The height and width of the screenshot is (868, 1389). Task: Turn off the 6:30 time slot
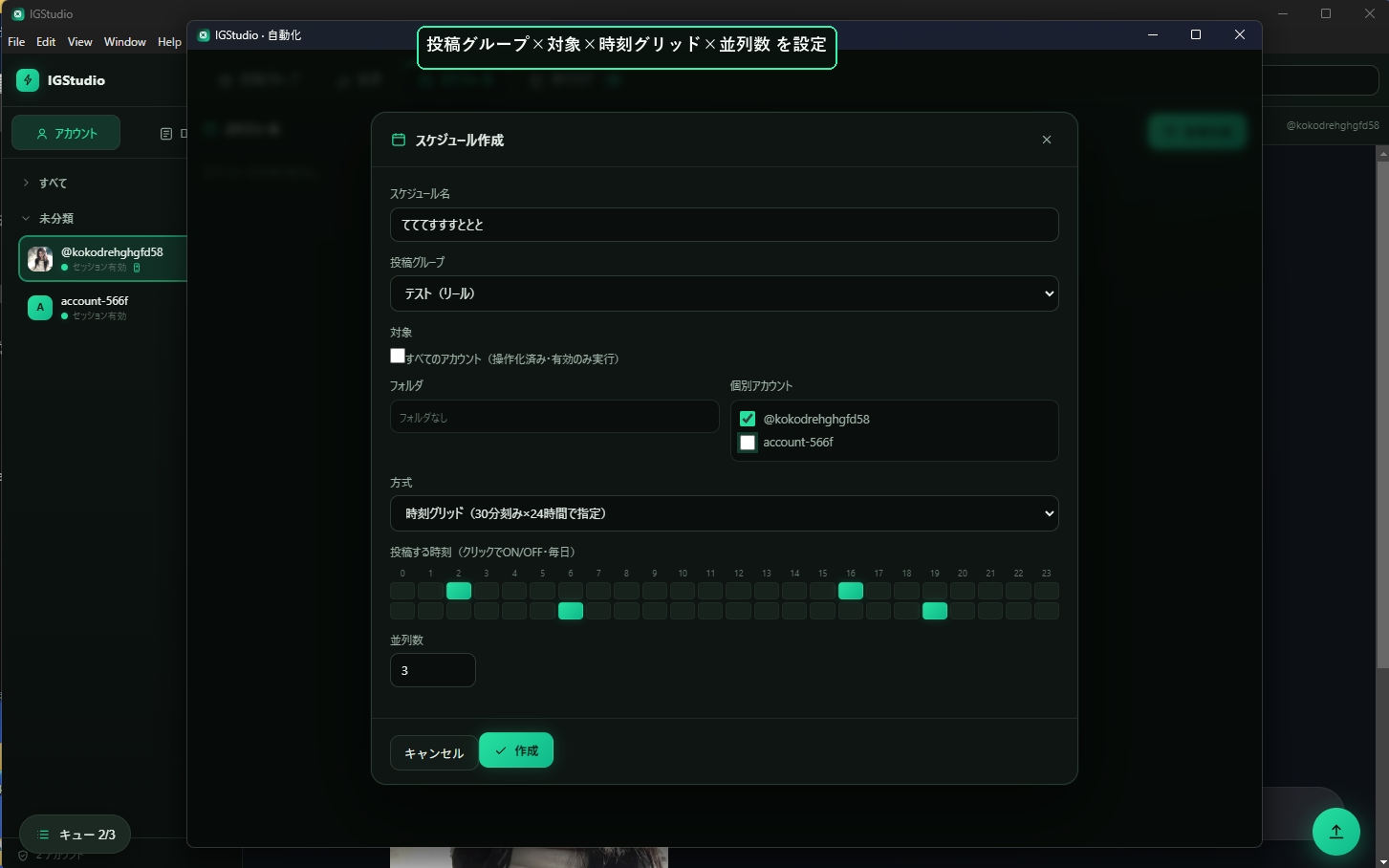point(571,611)
